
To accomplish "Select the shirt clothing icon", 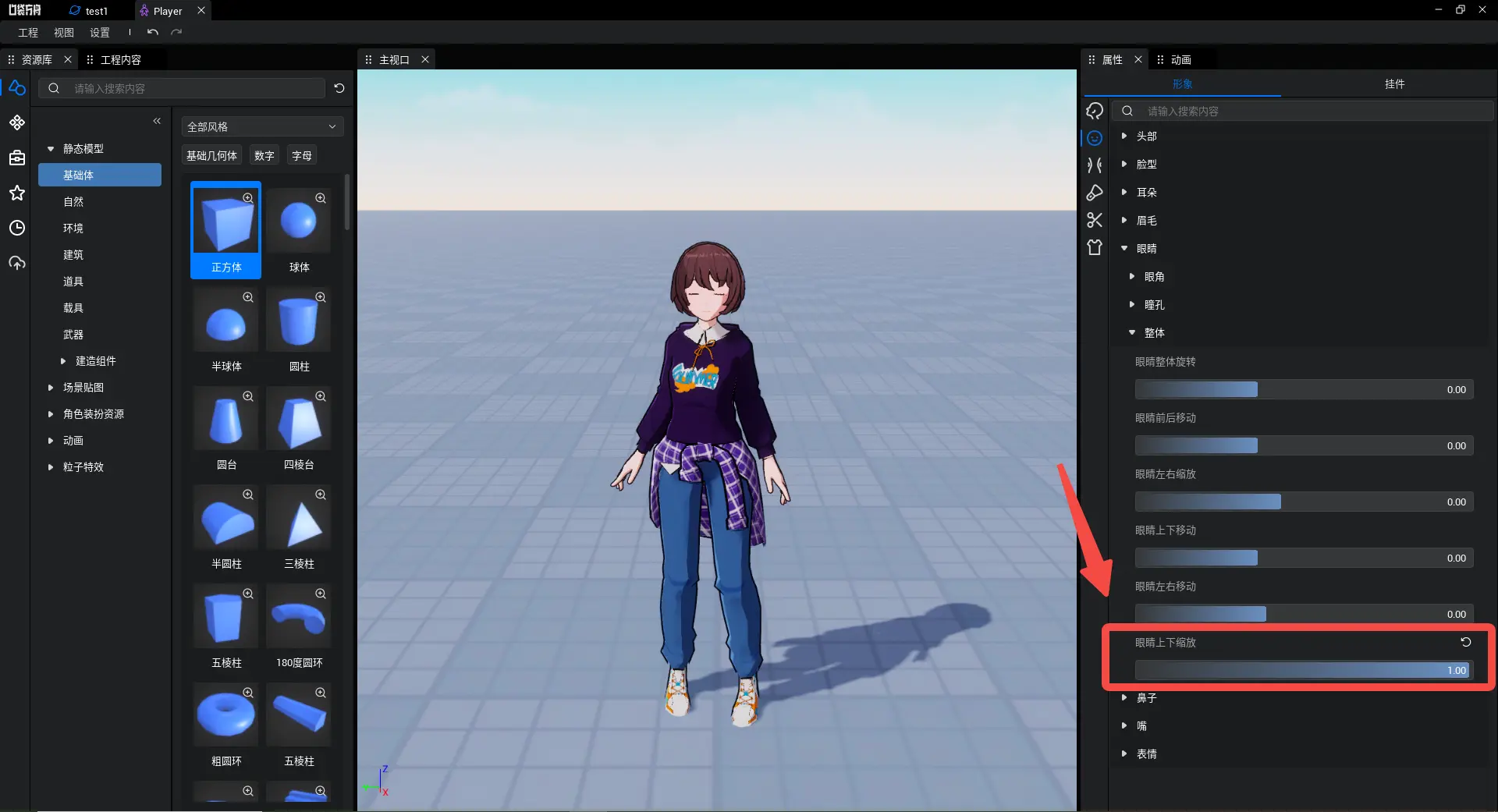I will pos(1095,247).
